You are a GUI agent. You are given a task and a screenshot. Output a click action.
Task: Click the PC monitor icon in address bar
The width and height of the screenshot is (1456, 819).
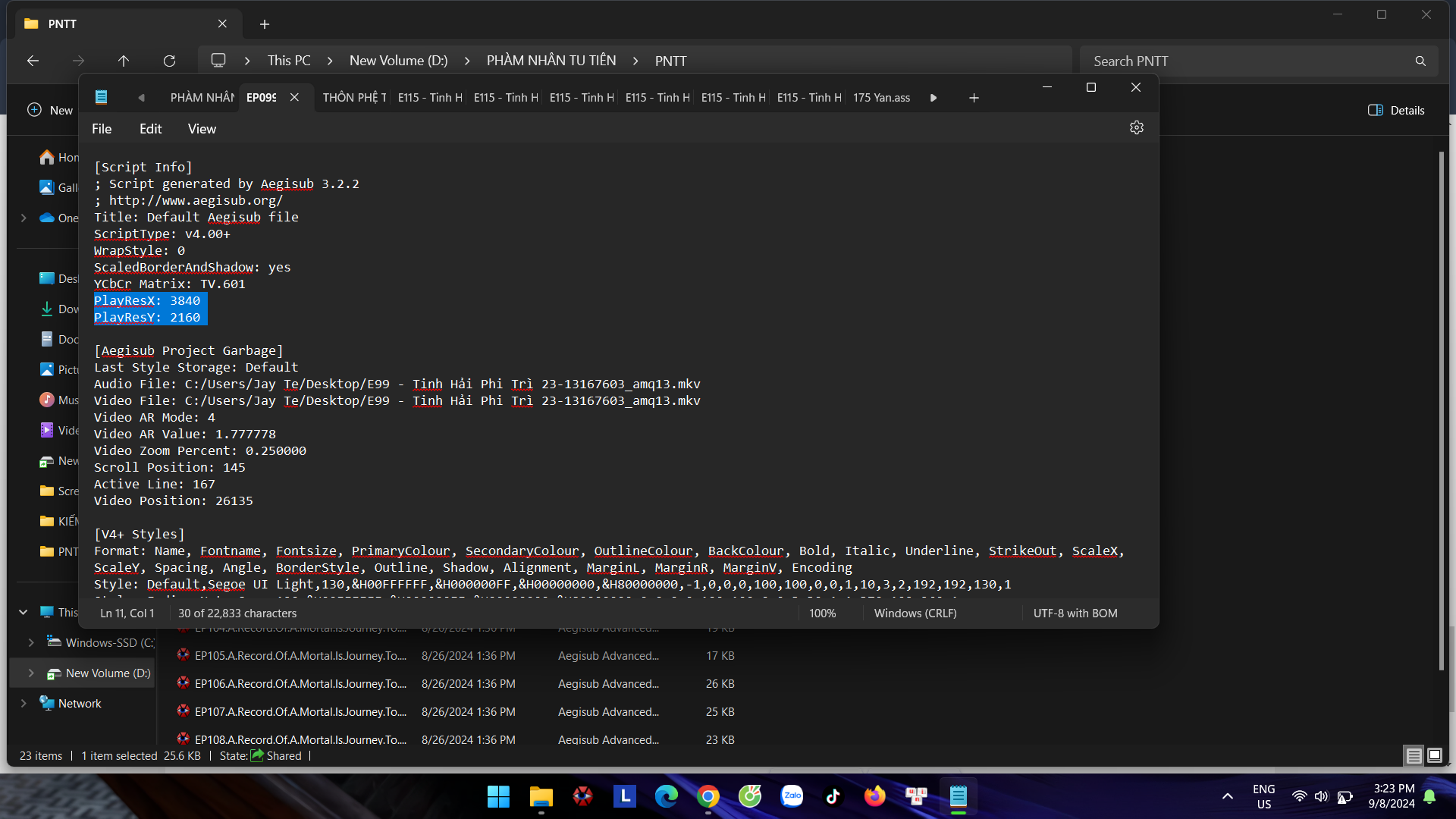[218, 61]
